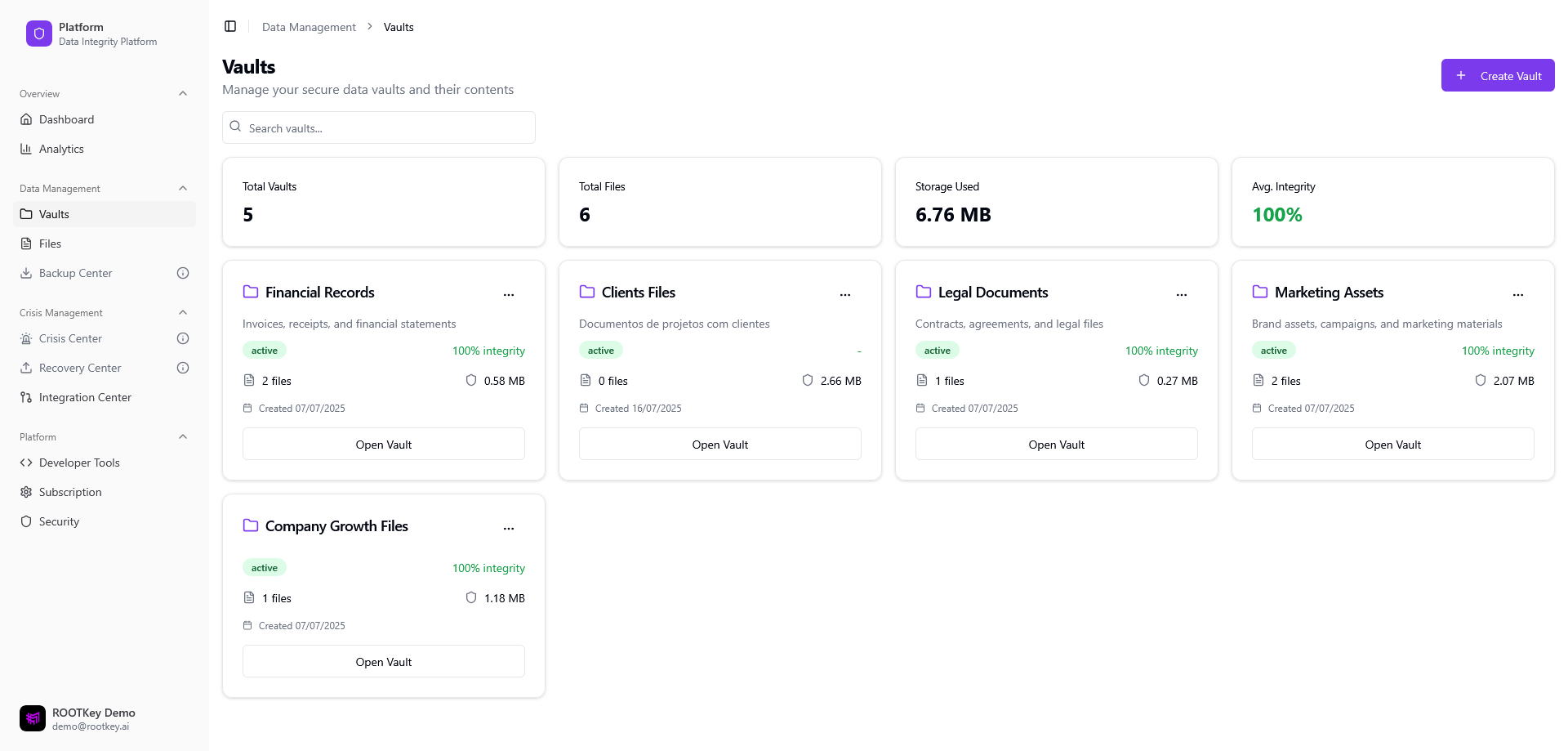
Task: Collapse the Data Management section
Action: [x=183, y=188]
